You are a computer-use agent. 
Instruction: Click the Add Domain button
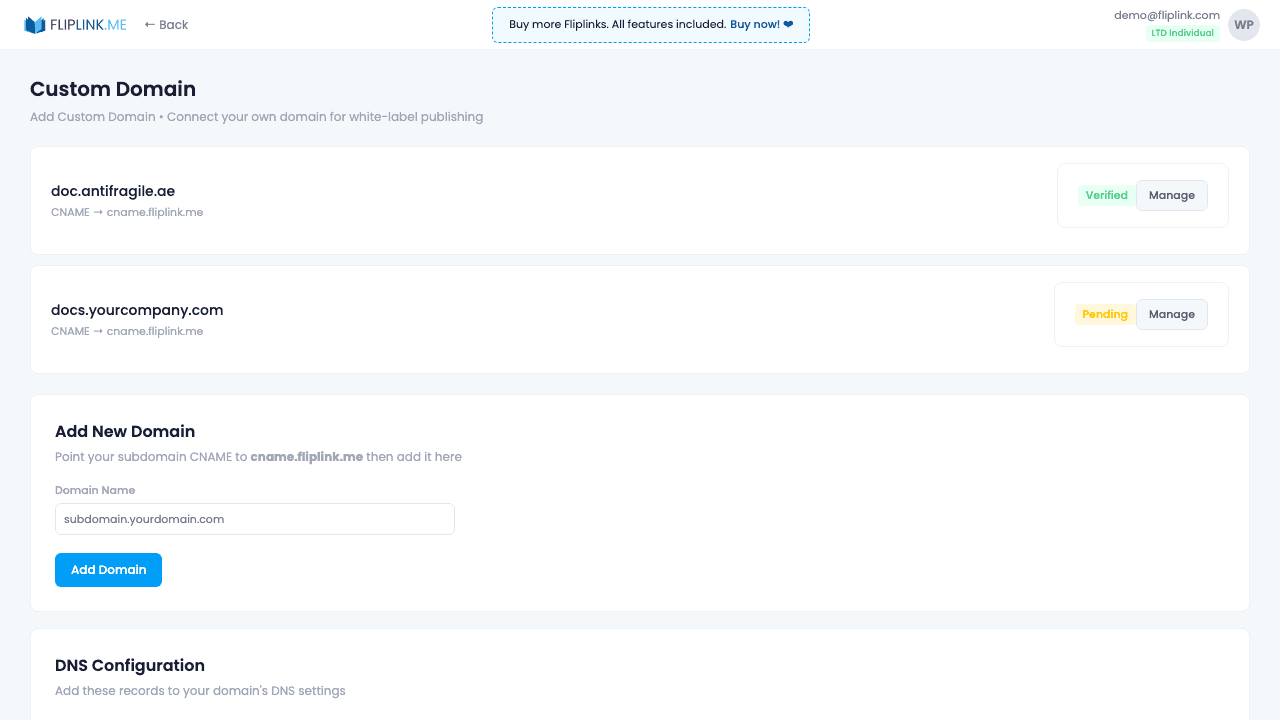pyautogui.click(x=108, y=570)
